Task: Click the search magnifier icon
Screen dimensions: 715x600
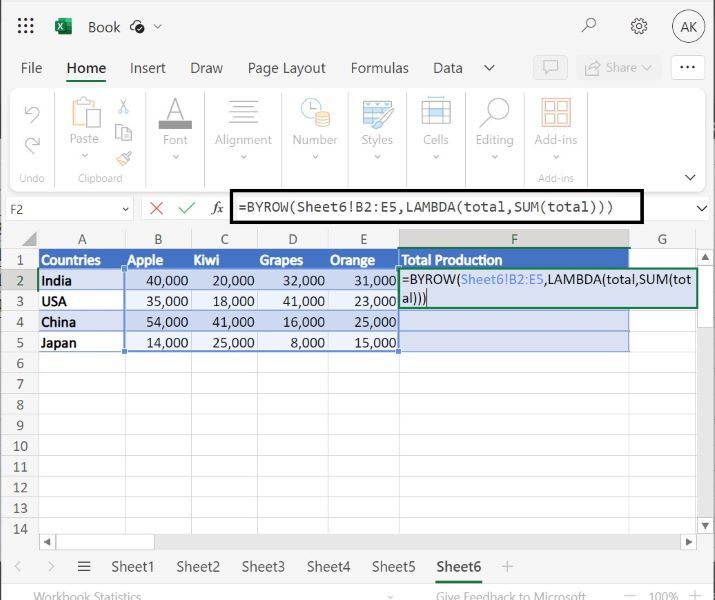Action: coord(589,27)
